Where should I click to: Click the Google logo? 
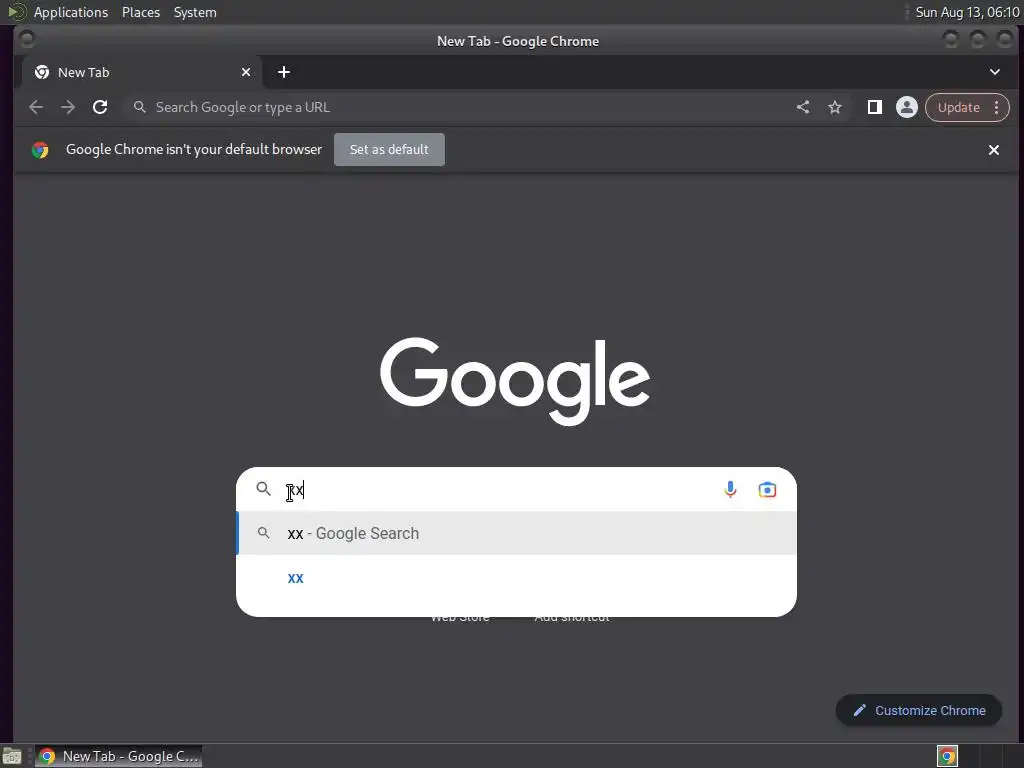[x=515, y=381]
